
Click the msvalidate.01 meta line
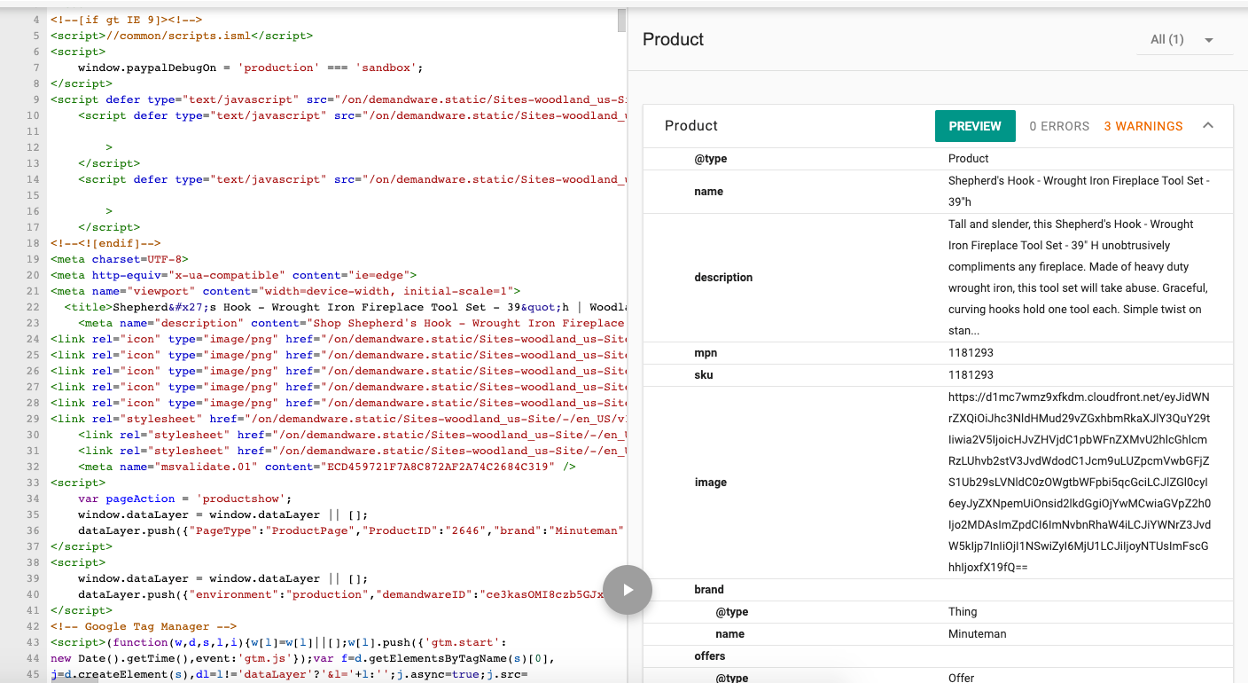pos(327,467)
